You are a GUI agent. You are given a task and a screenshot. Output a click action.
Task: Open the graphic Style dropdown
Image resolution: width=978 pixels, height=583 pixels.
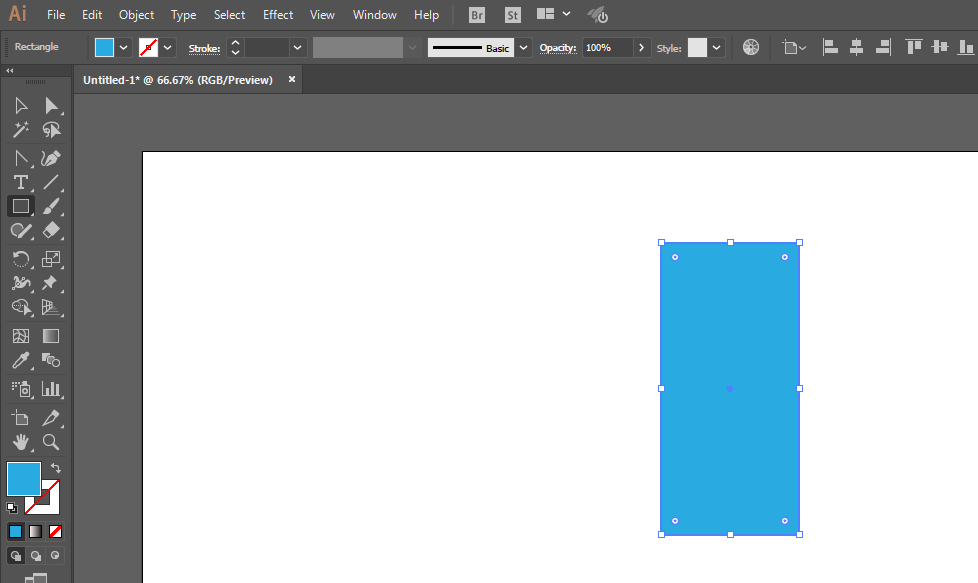click(x=716, y=47)
